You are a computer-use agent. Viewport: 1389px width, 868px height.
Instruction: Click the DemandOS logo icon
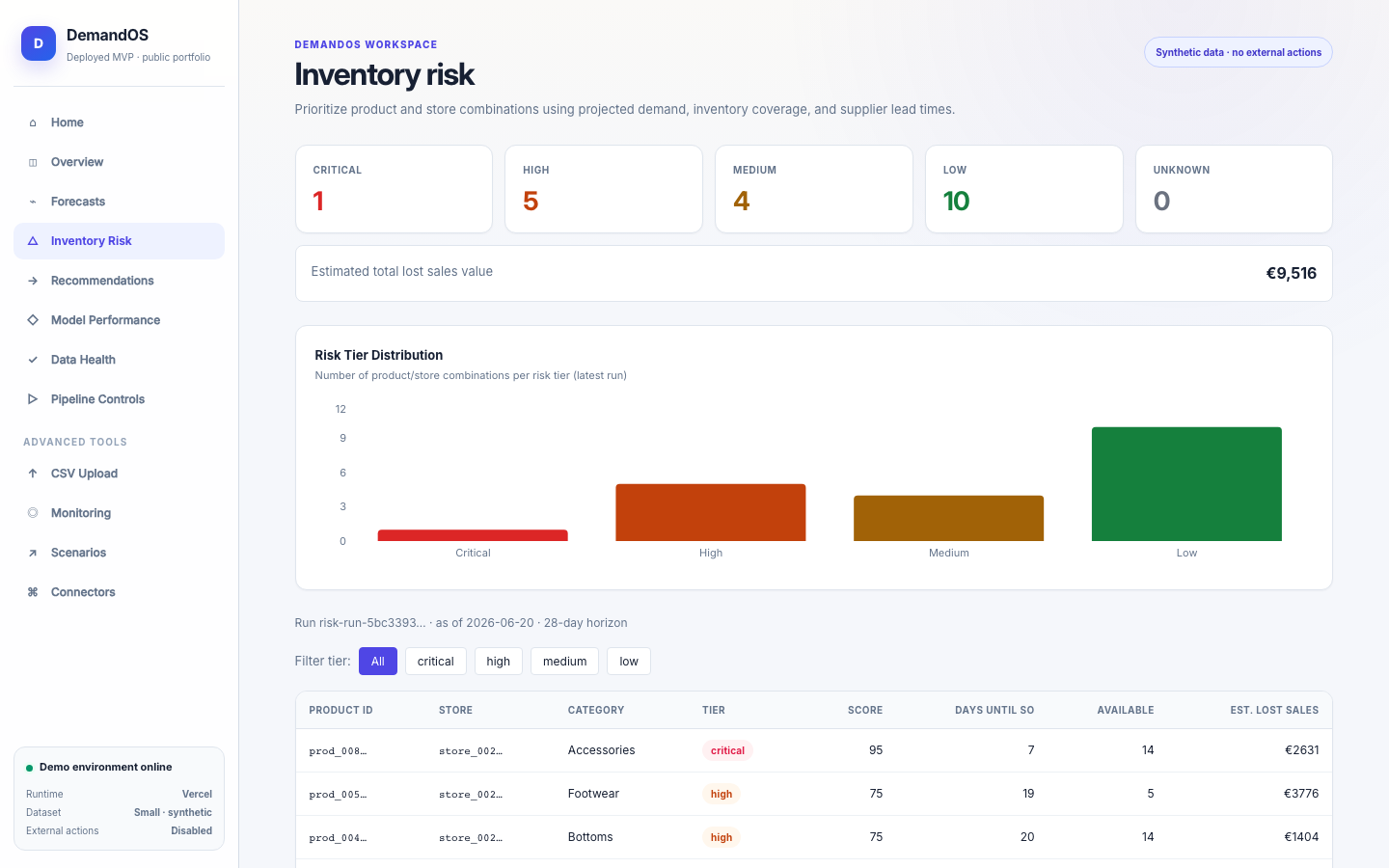[39, 43]
